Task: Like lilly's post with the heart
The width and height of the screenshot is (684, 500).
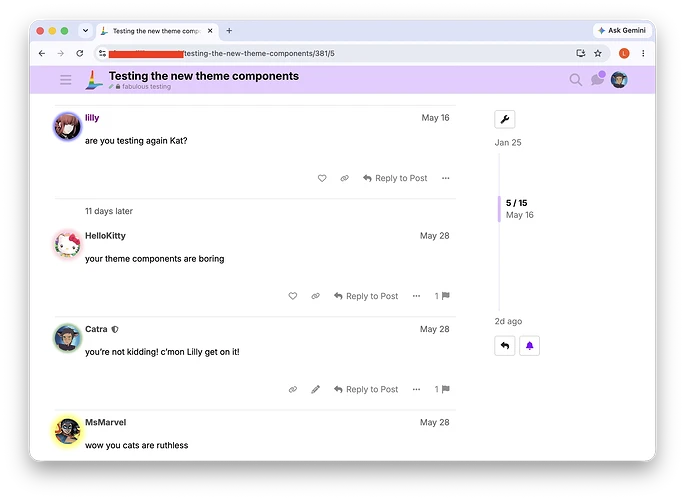Action: [322, 178]
